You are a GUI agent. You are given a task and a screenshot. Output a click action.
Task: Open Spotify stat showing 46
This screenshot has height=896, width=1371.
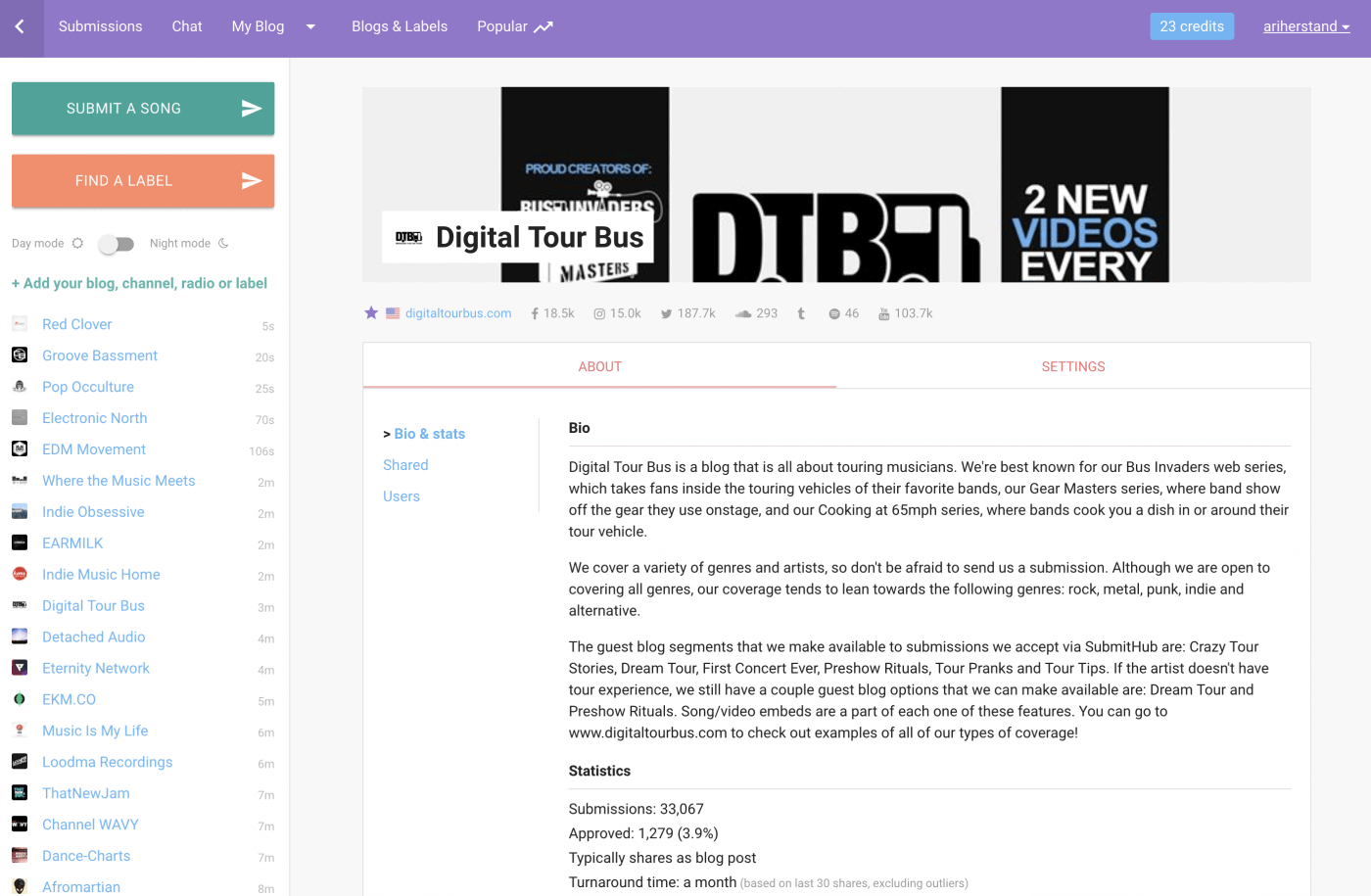[843, 313]
